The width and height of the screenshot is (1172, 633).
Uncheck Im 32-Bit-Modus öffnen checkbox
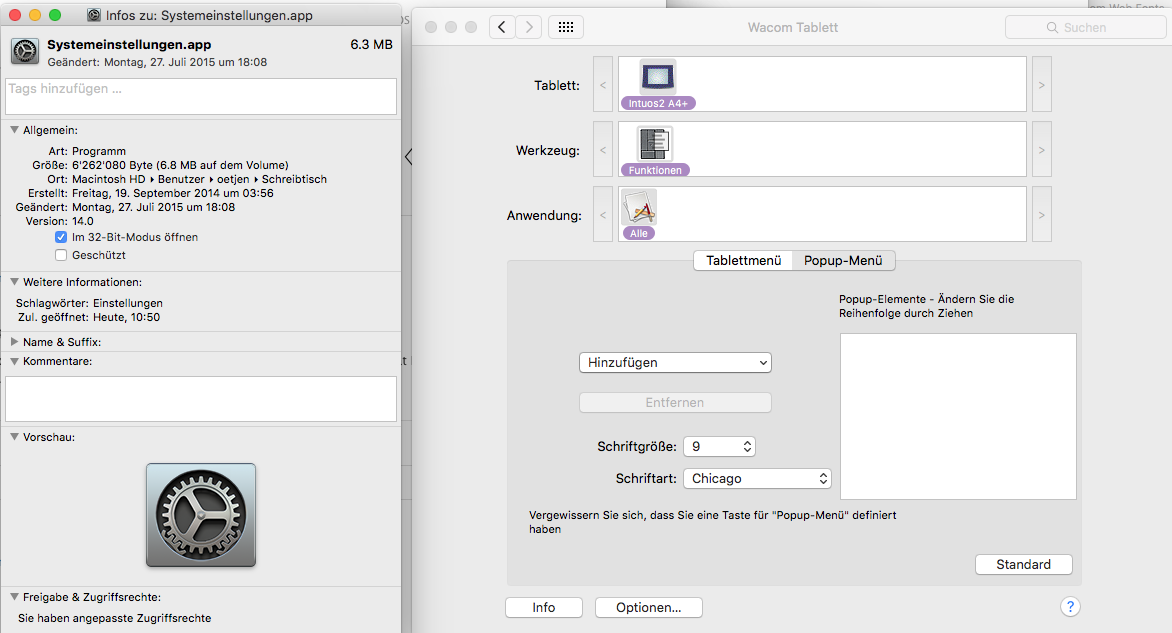click(x=61, y=237)
